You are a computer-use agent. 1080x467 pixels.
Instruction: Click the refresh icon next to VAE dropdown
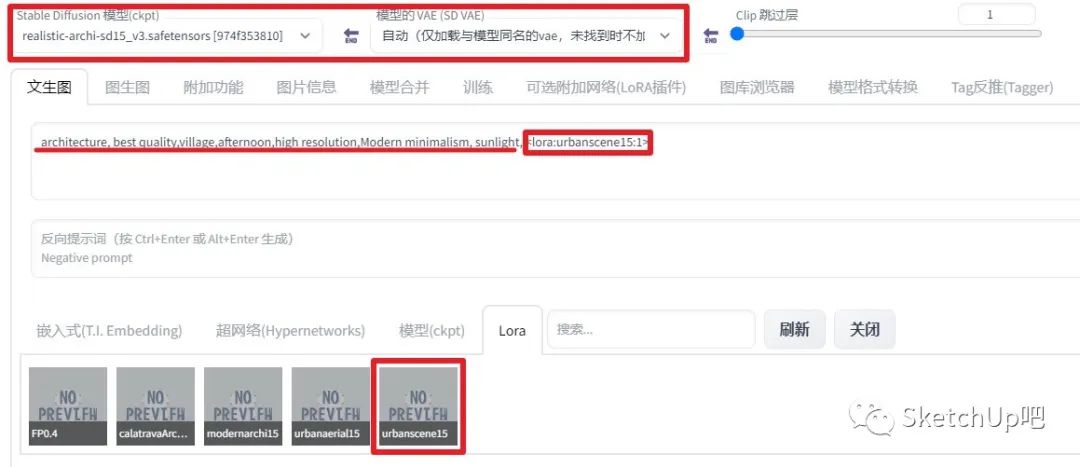711,37
